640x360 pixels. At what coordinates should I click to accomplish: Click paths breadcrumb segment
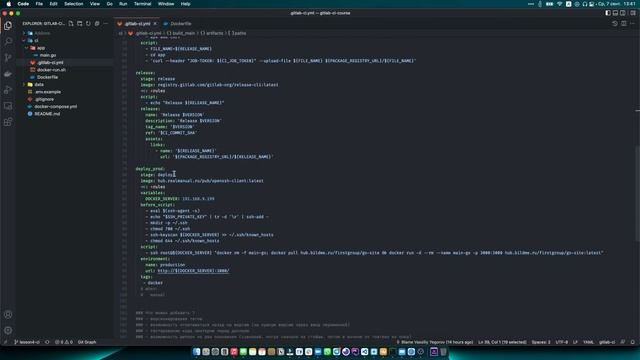point(237,33)
